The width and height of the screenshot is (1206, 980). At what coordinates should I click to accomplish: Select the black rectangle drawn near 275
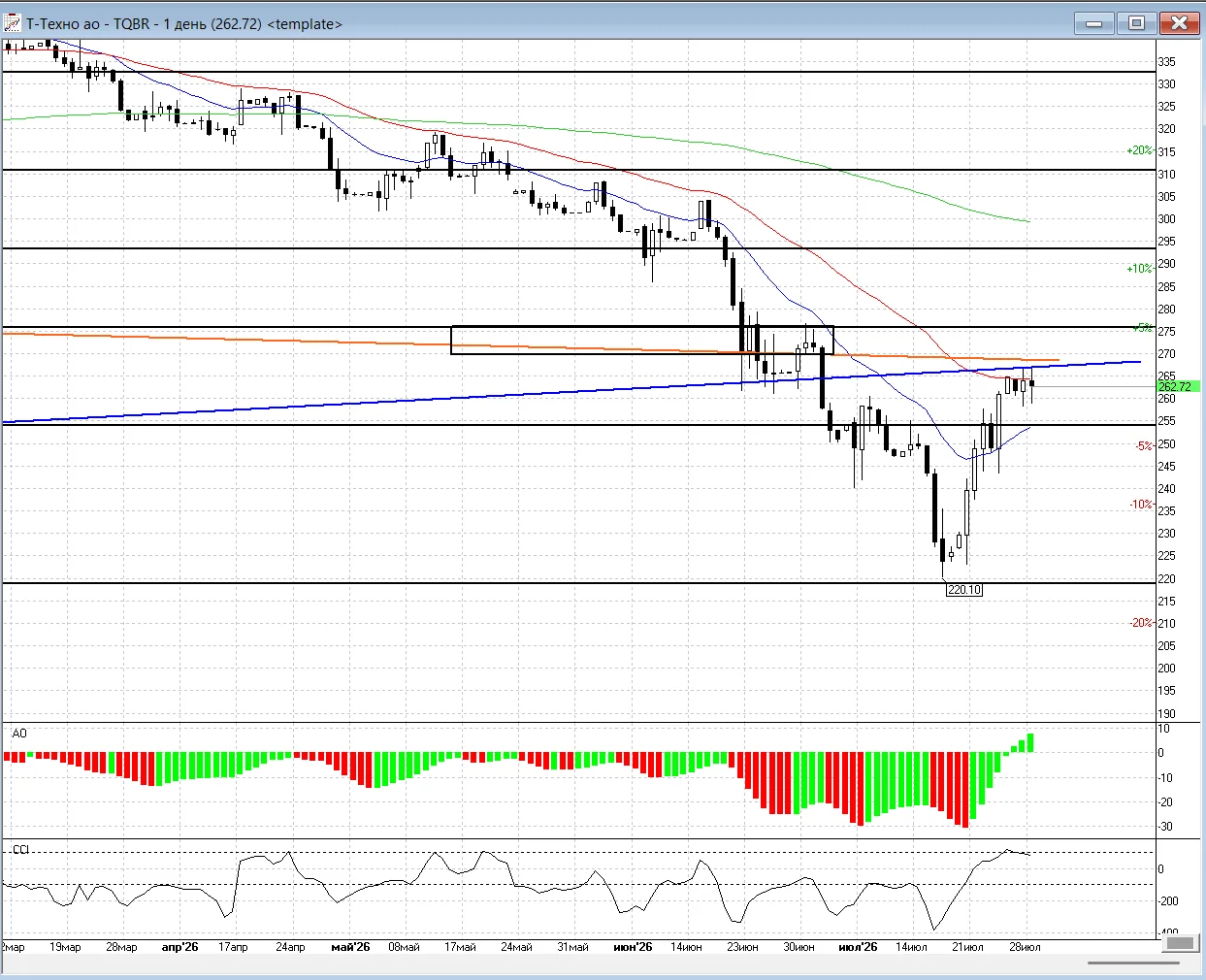coord(642,340)
